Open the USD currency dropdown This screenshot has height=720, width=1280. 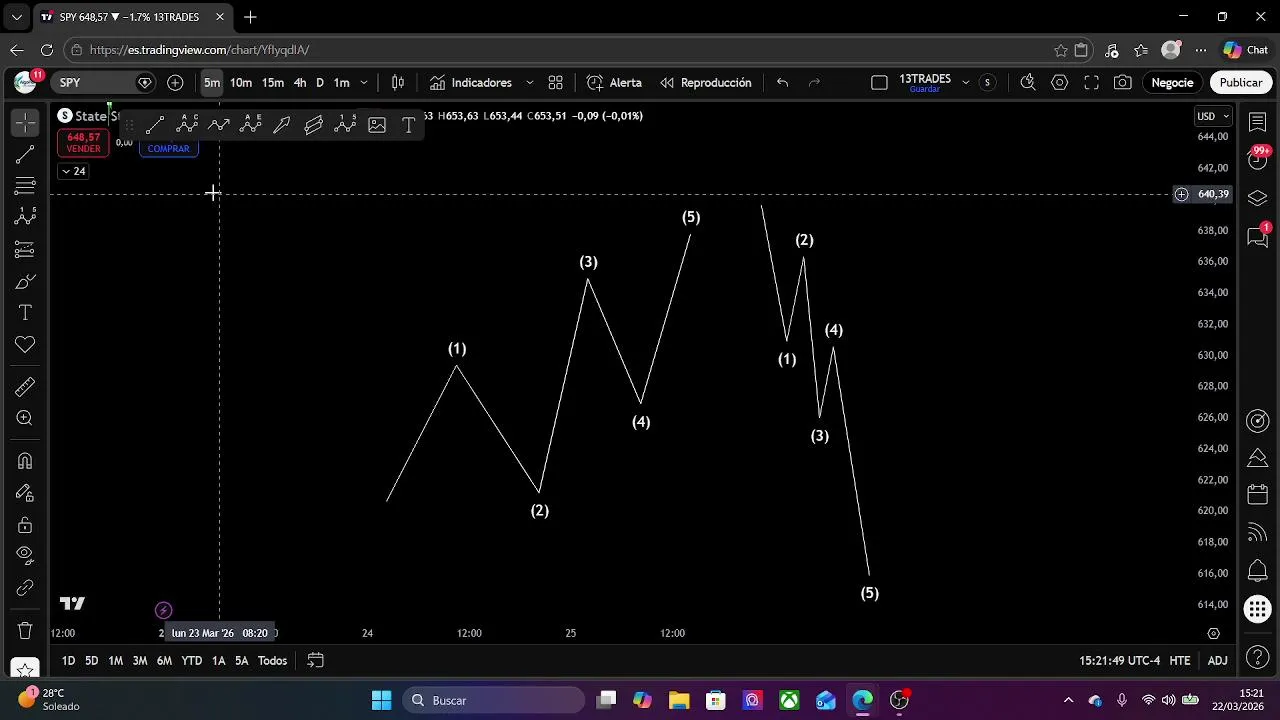coord(1213,116)
